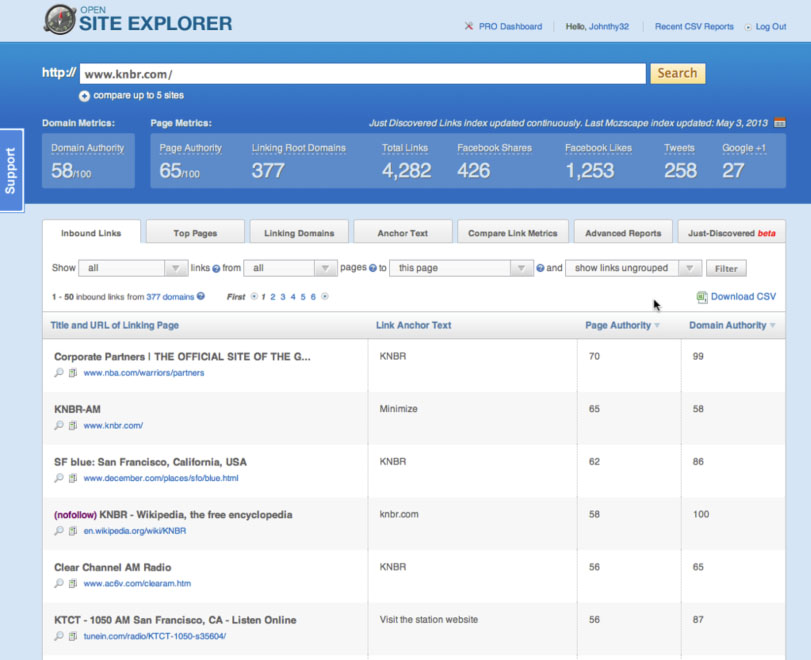Click page icon for december.com row
Viewport: 811px width, 660px height.
coord(73,478)
